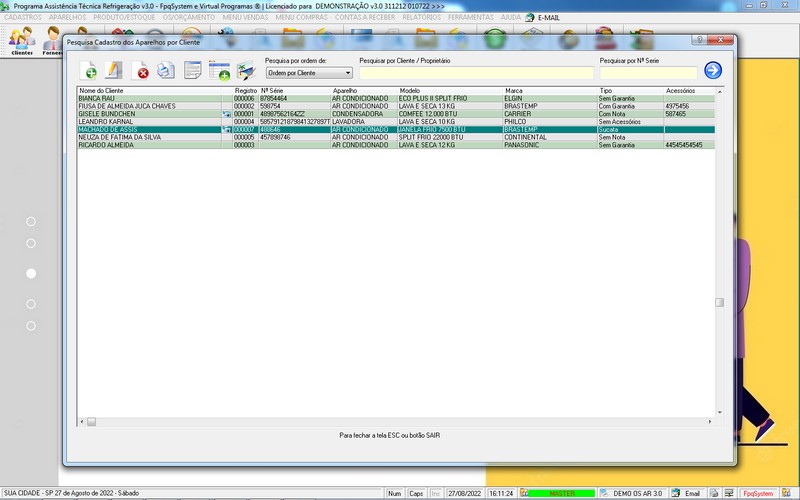Click the table with green plus icon

(219, 70)
